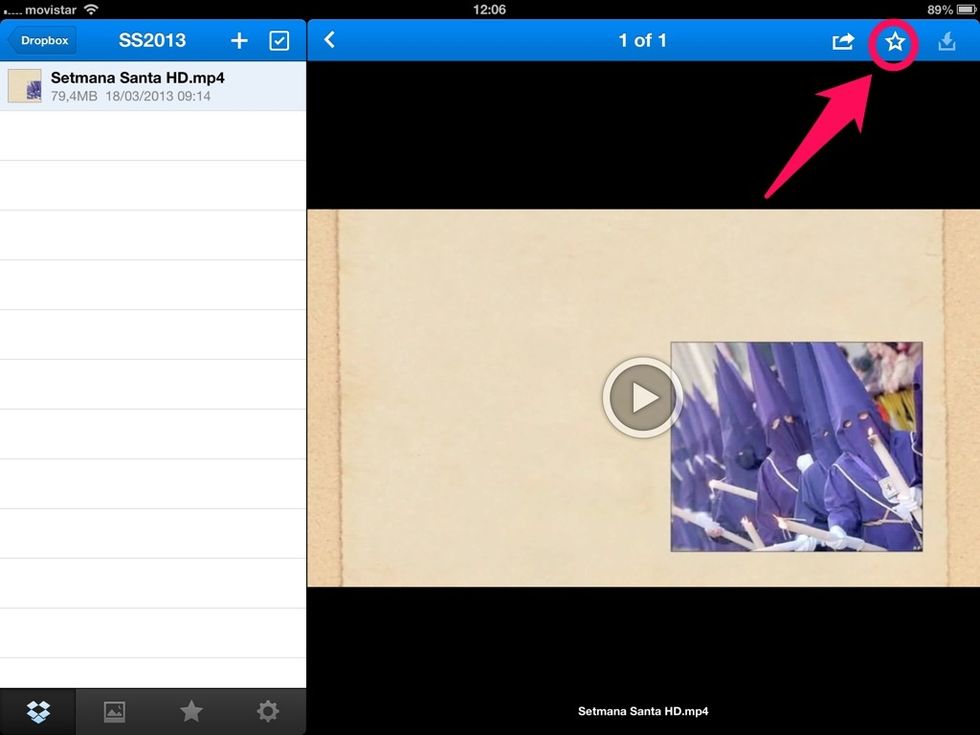
Task: Play the Setmana Santa video
Action: point(642,397)
